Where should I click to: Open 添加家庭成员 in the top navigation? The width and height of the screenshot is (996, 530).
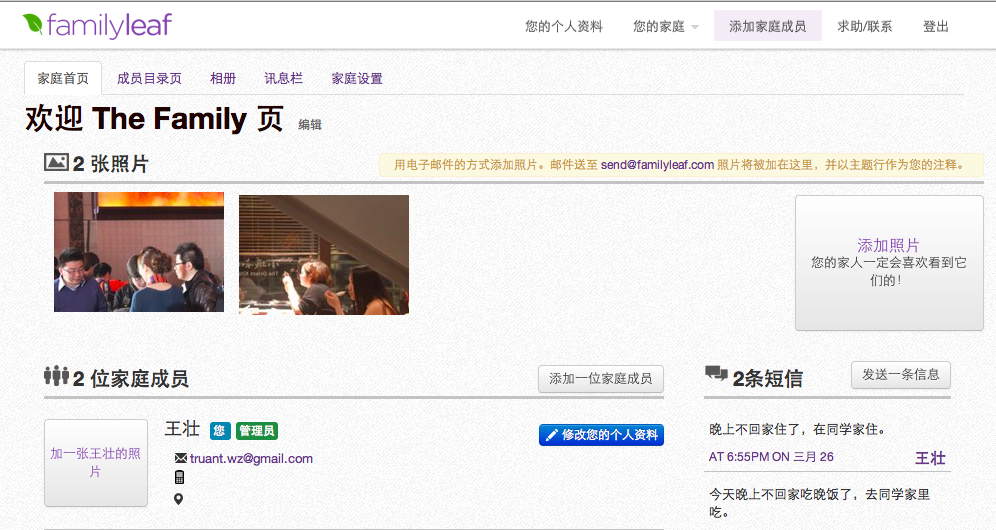click(x=767, y=26)
